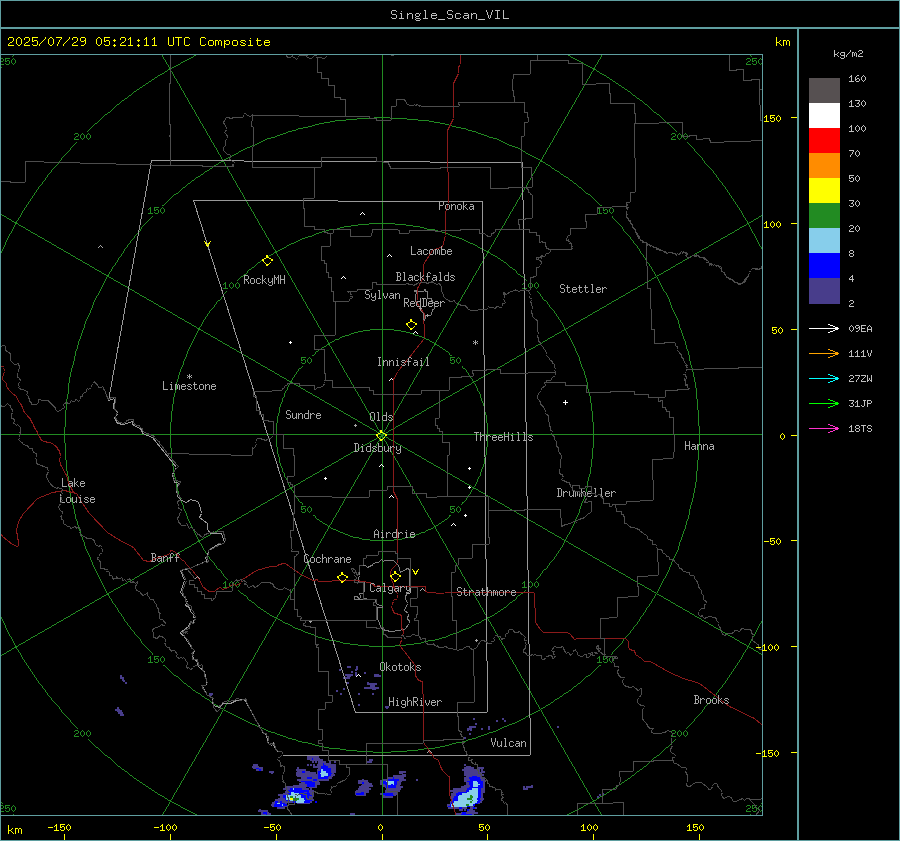The image size is (900, 841).
Task: Click the cyan 27ZW arrow icon
Action: tap(824, 378)
